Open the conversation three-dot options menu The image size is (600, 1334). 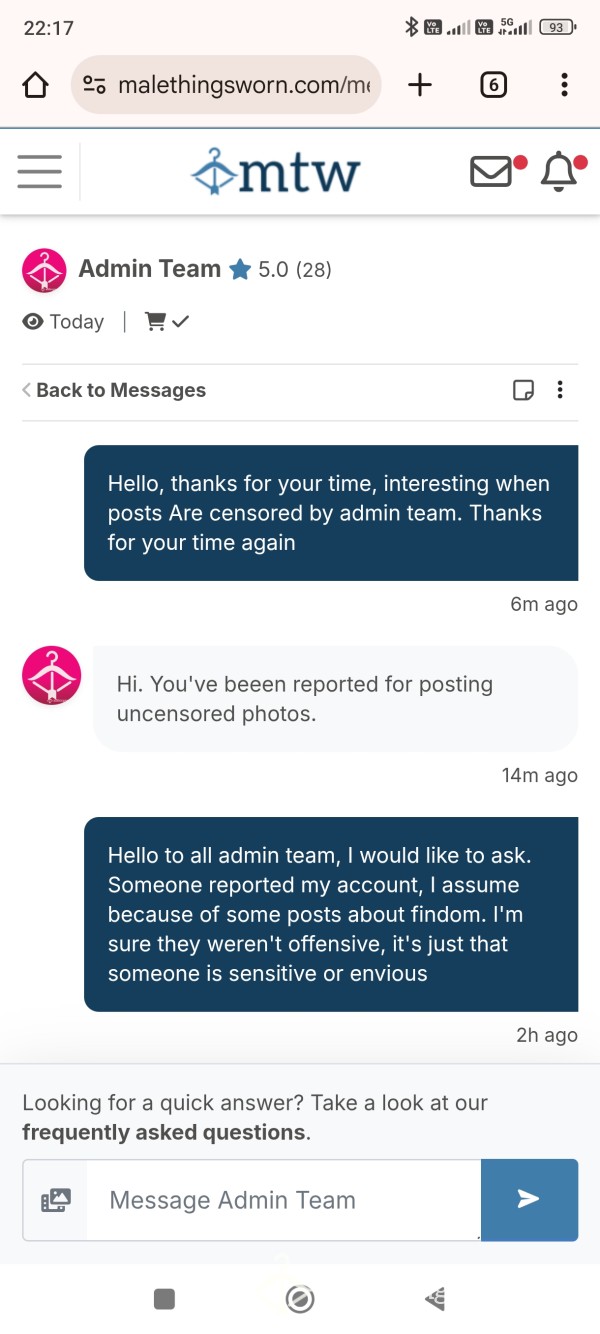560,390
